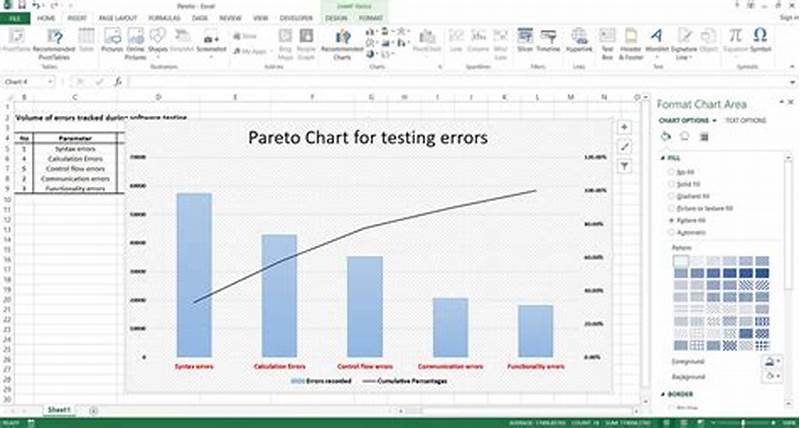Open Text Options in format pane
Image resolution: width=800 pixels, height=428 pixels.
pos(745,121)
